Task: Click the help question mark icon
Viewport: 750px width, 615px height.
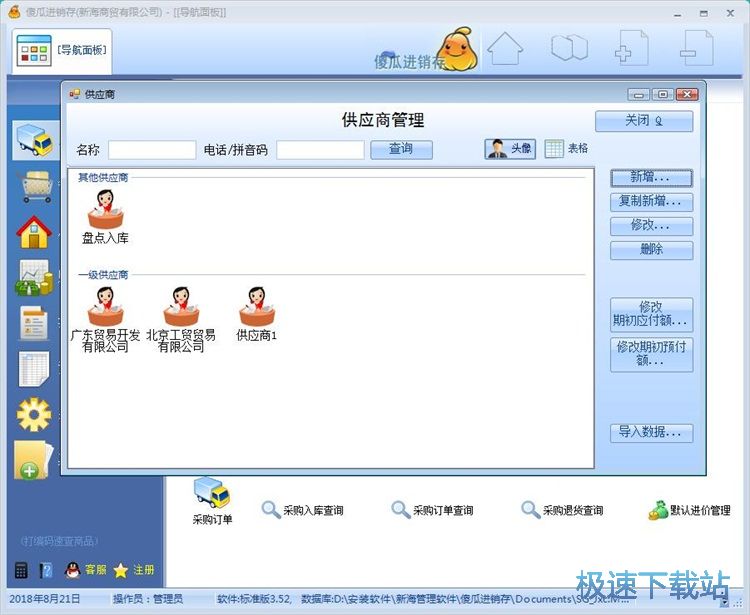Action: (46, 570)
